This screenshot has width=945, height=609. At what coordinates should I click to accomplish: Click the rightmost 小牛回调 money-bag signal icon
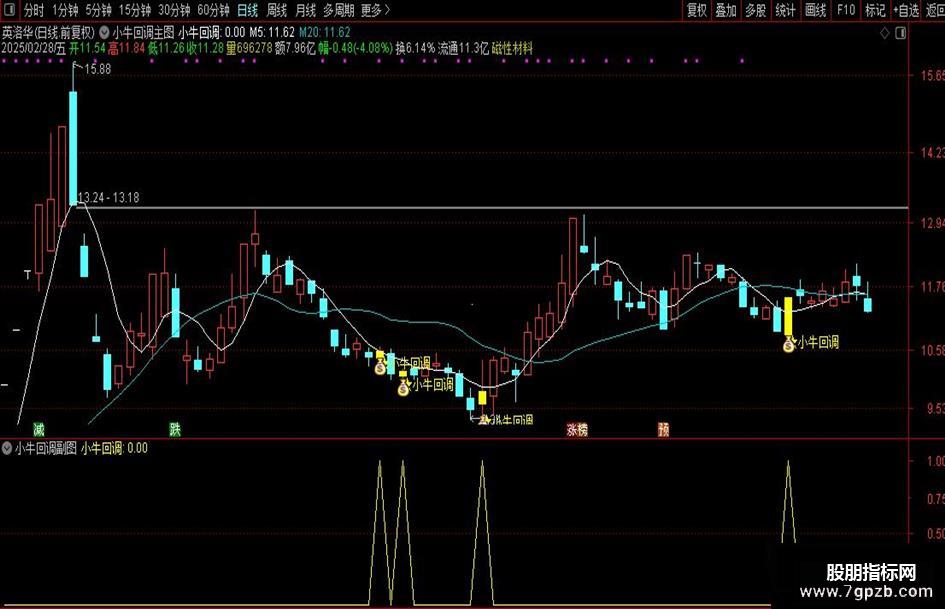coord(789,345)
